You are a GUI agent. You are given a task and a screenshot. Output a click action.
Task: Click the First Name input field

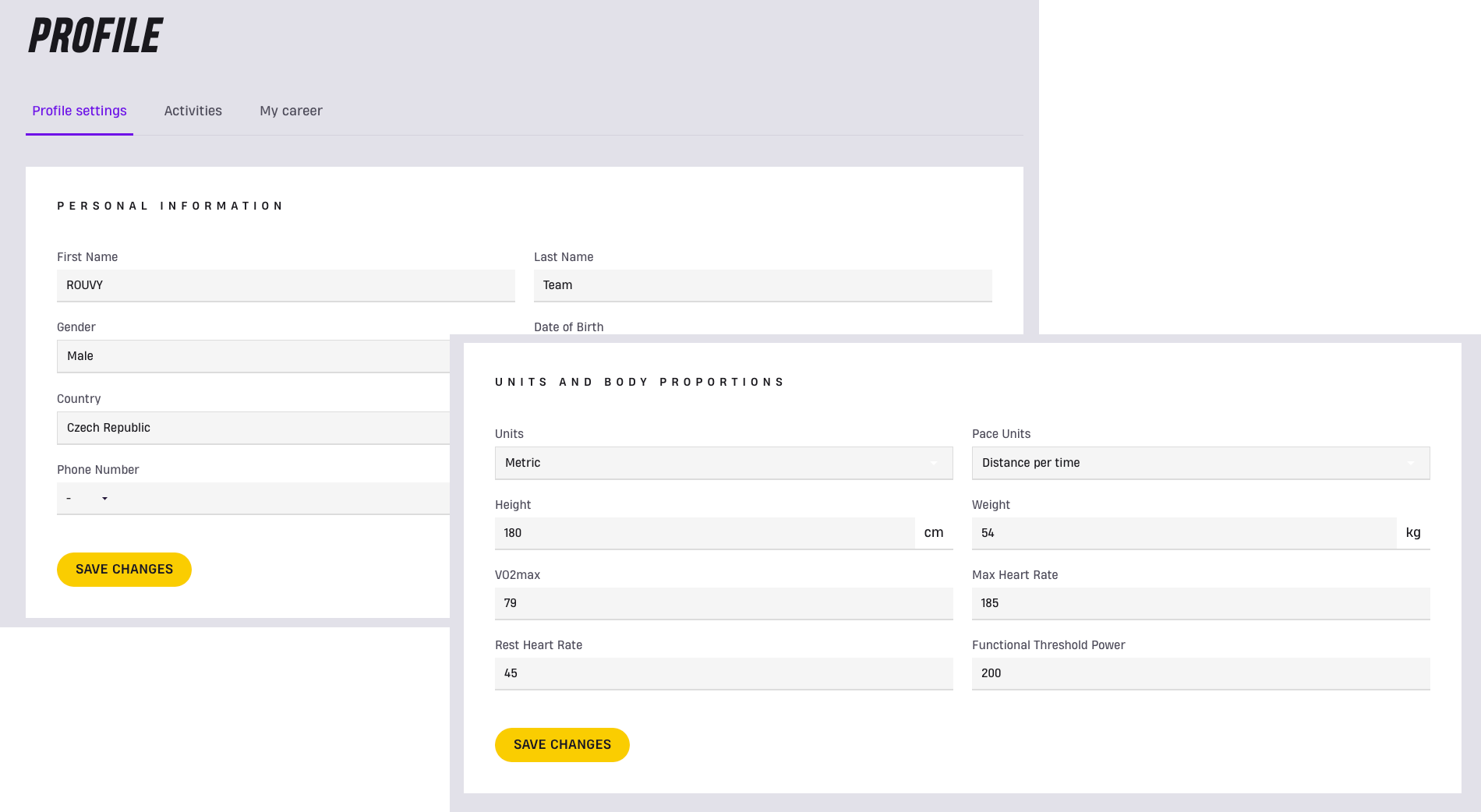[285, 285]
